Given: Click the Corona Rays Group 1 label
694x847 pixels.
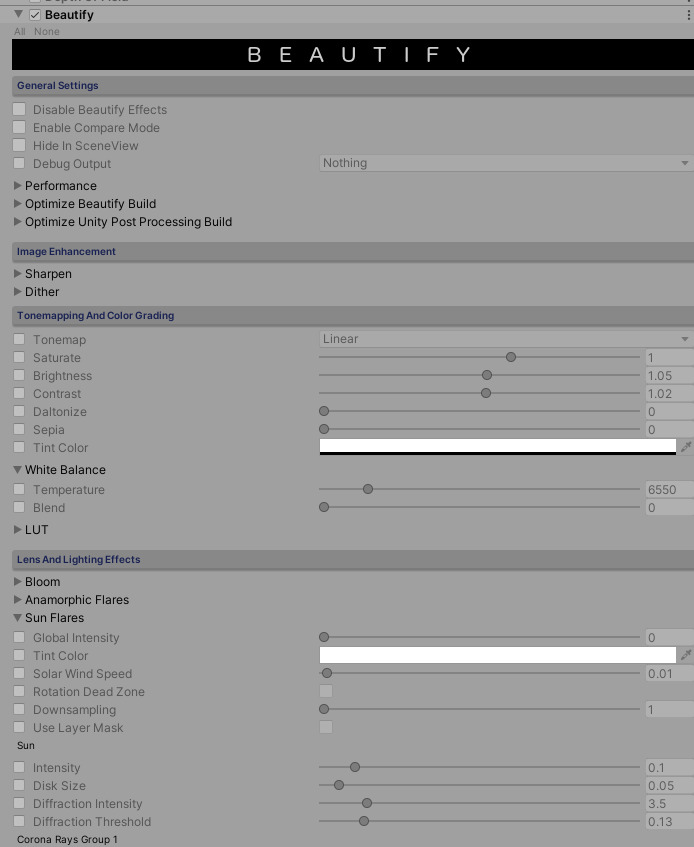Looking at the screenshot, I should (67, 839).
